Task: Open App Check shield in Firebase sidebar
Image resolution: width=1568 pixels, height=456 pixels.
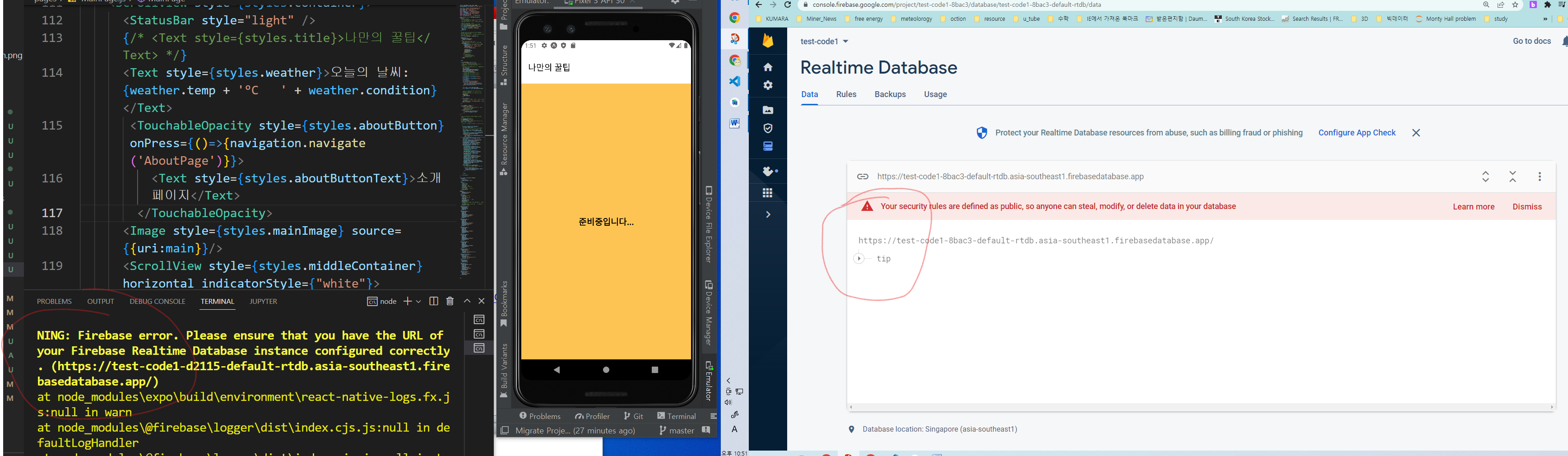Action: [x=768, y=128]
